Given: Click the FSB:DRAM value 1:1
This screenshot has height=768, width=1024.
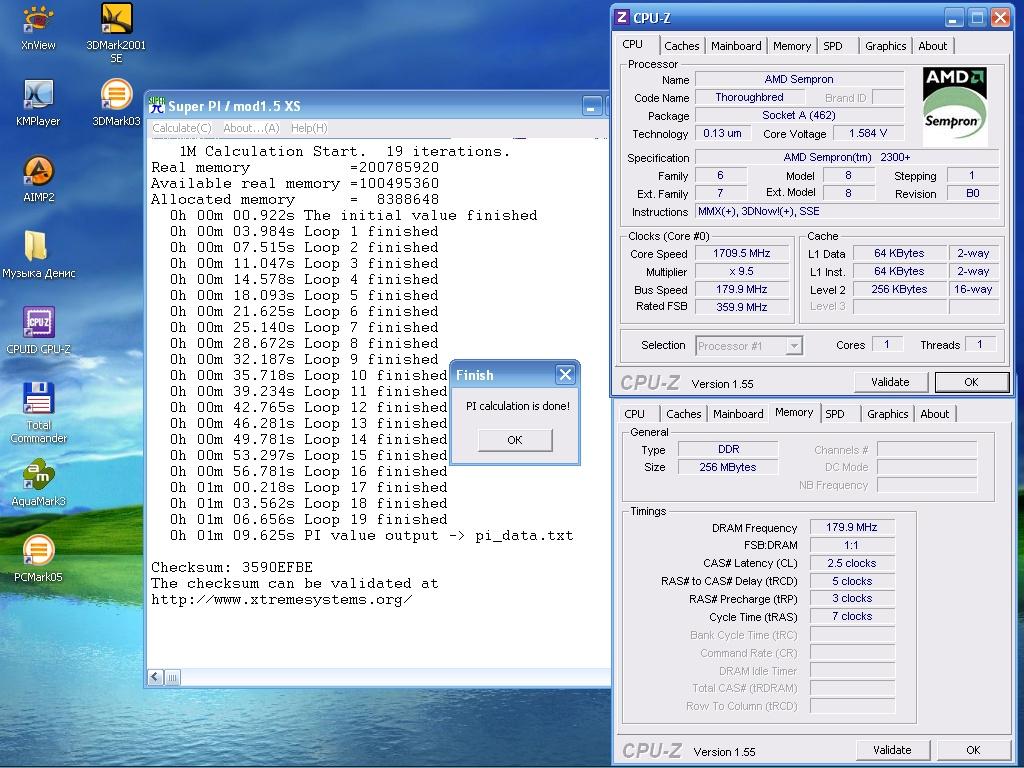Looking at the screenshot, I should click(852, 545).
